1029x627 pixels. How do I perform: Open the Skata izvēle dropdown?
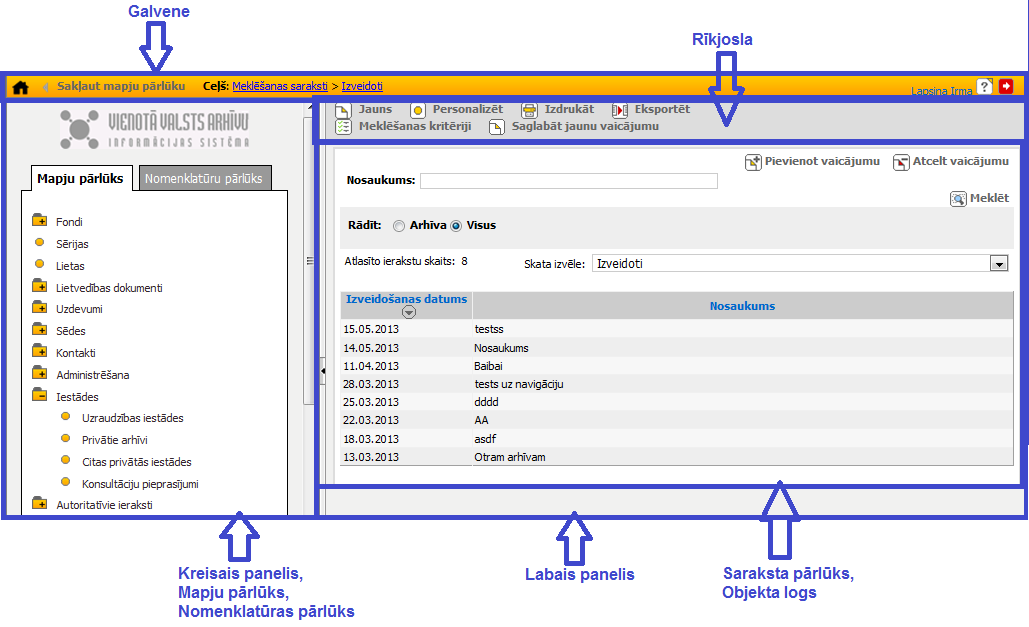point(998,264)
